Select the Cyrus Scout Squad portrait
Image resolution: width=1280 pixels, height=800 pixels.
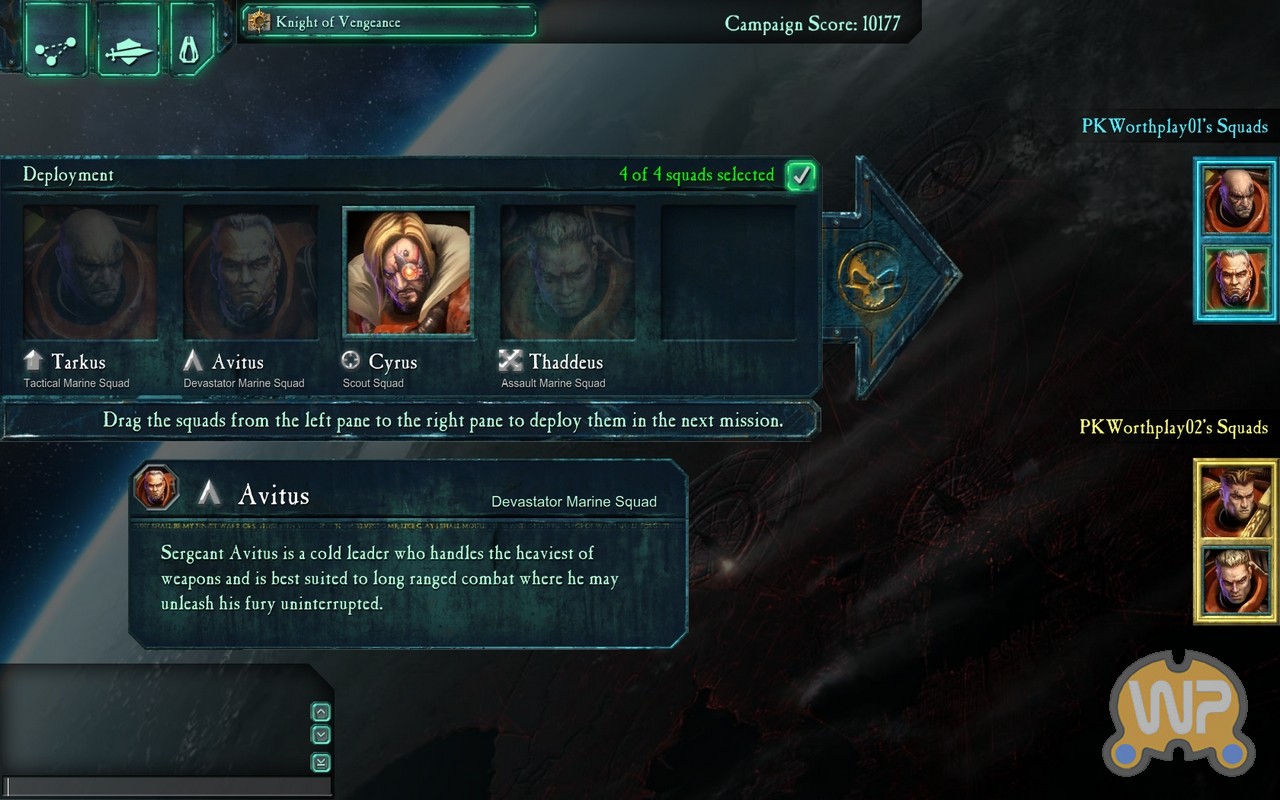408,272
